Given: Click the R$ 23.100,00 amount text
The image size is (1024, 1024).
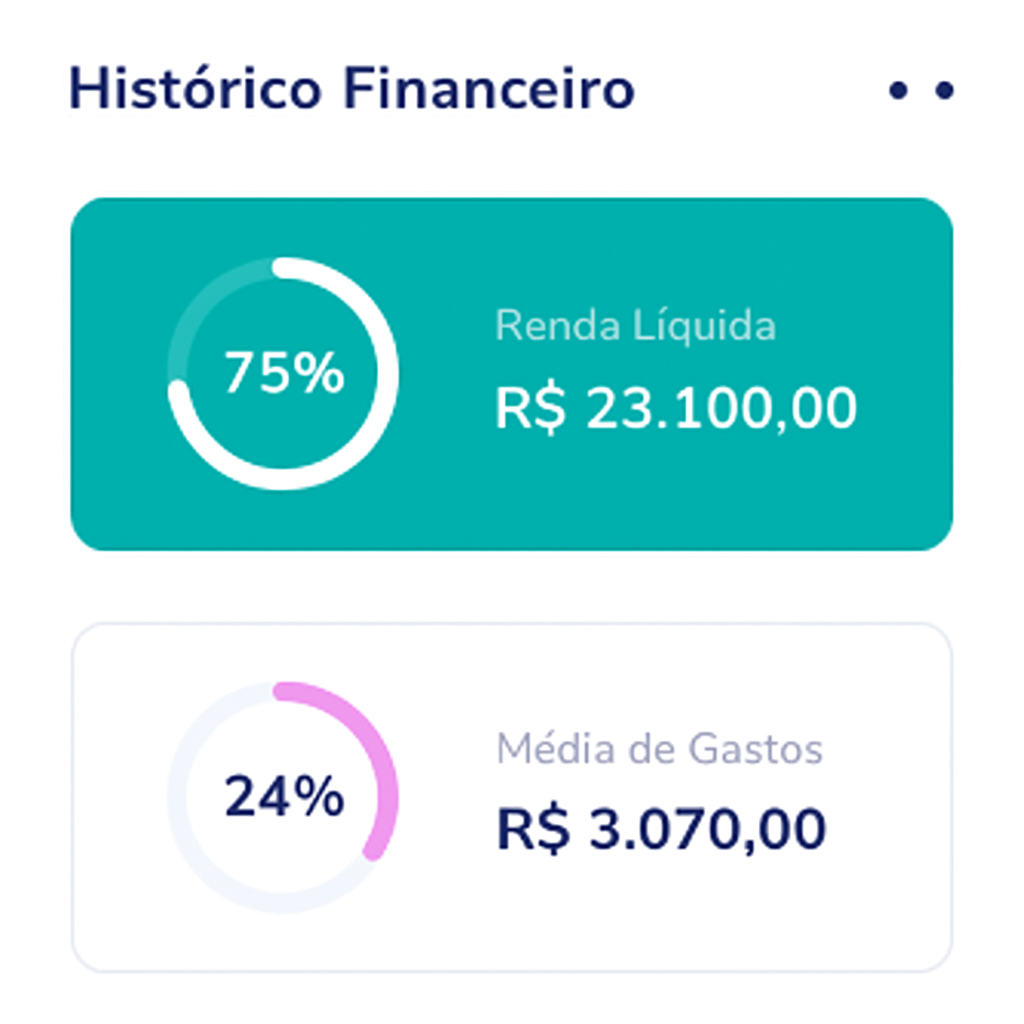Looking at the screenshot, I should click(676, 405).
